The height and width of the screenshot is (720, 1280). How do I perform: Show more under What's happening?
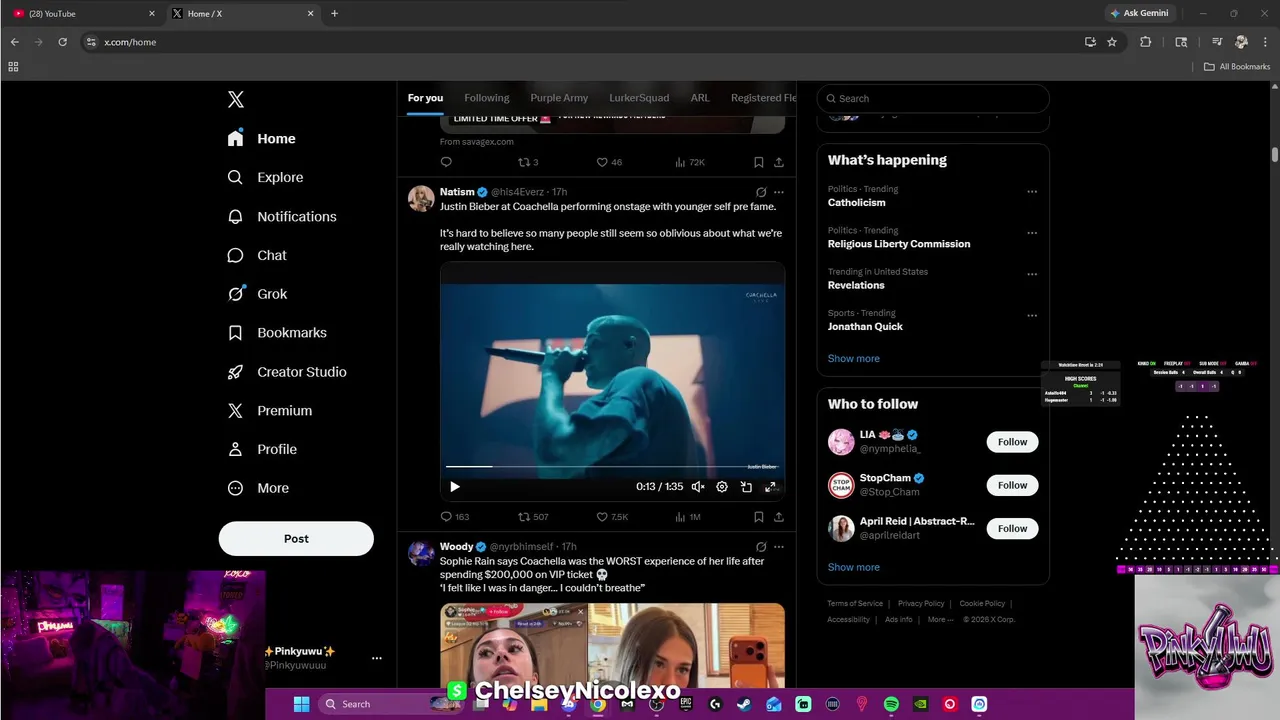(854, 359)
